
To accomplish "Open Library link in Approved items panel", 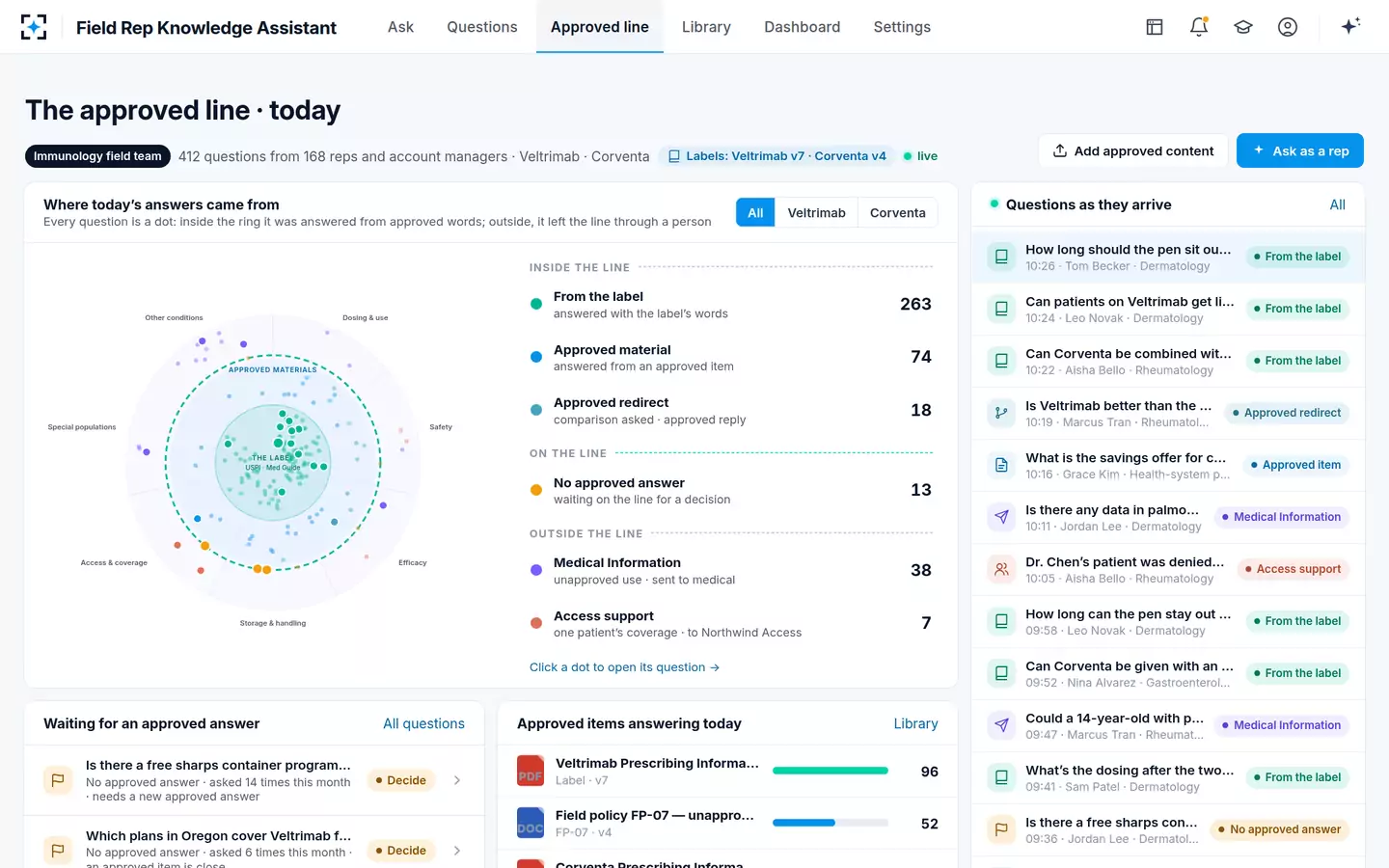I will (915, 723).
